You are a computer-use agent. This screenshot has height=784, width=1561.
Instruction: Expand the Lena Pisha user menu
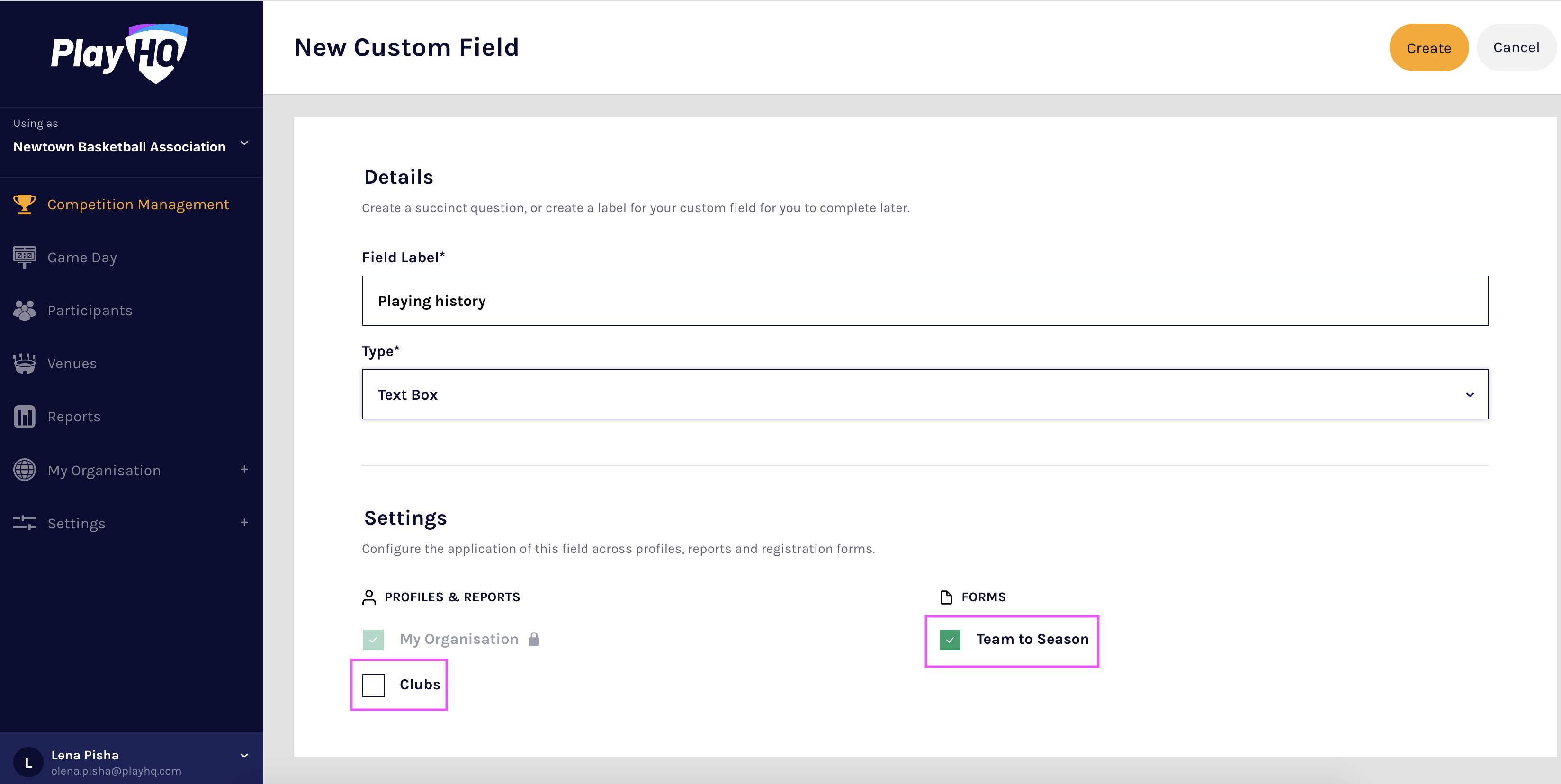(244, 756)
